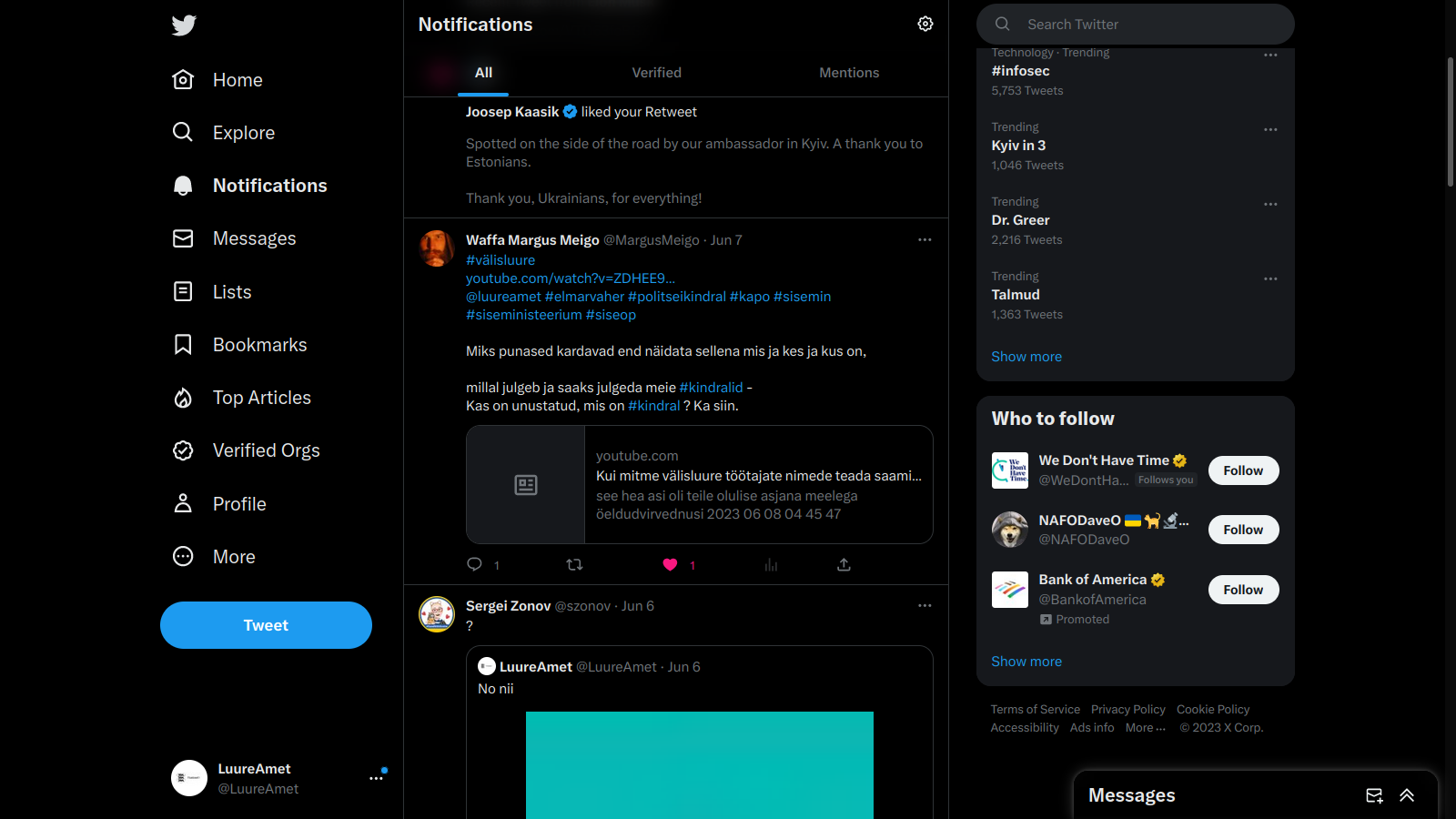The image size is (1456, 819).
Task: Open the #infosec trending topic
Action: tap(1020, 71)
